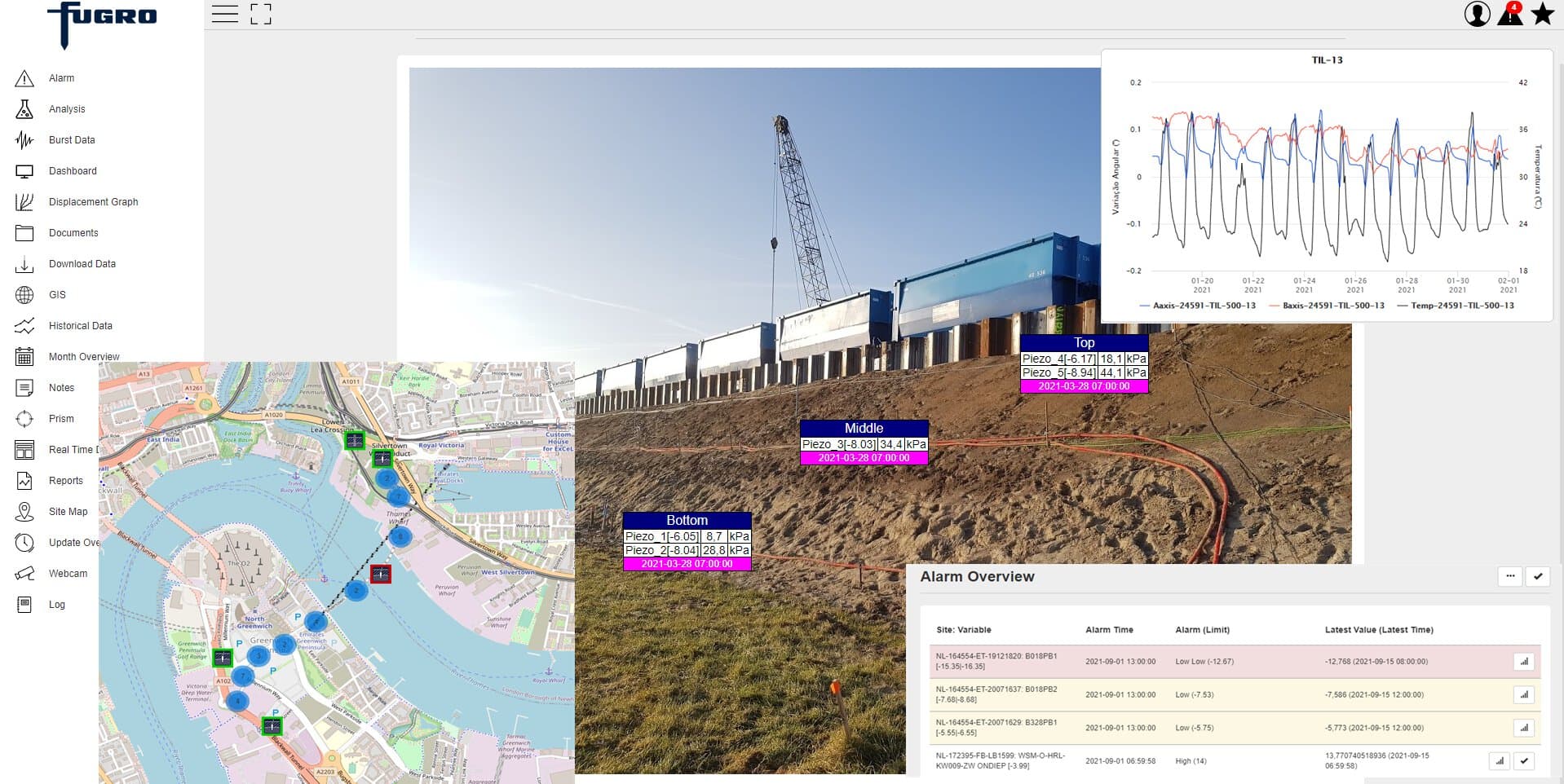Click the alert notification icon with badge

(x=1510, y=14)
